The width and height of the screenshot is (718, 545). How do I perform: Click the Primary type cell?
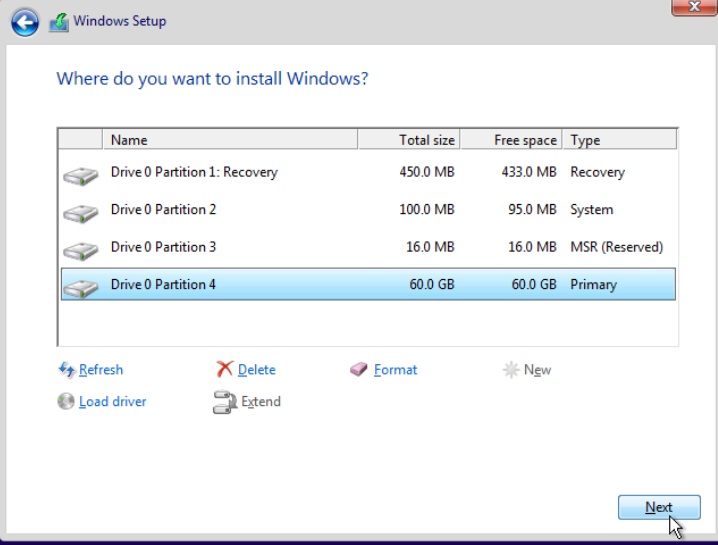pyautogui.click(x=593, y=285)
